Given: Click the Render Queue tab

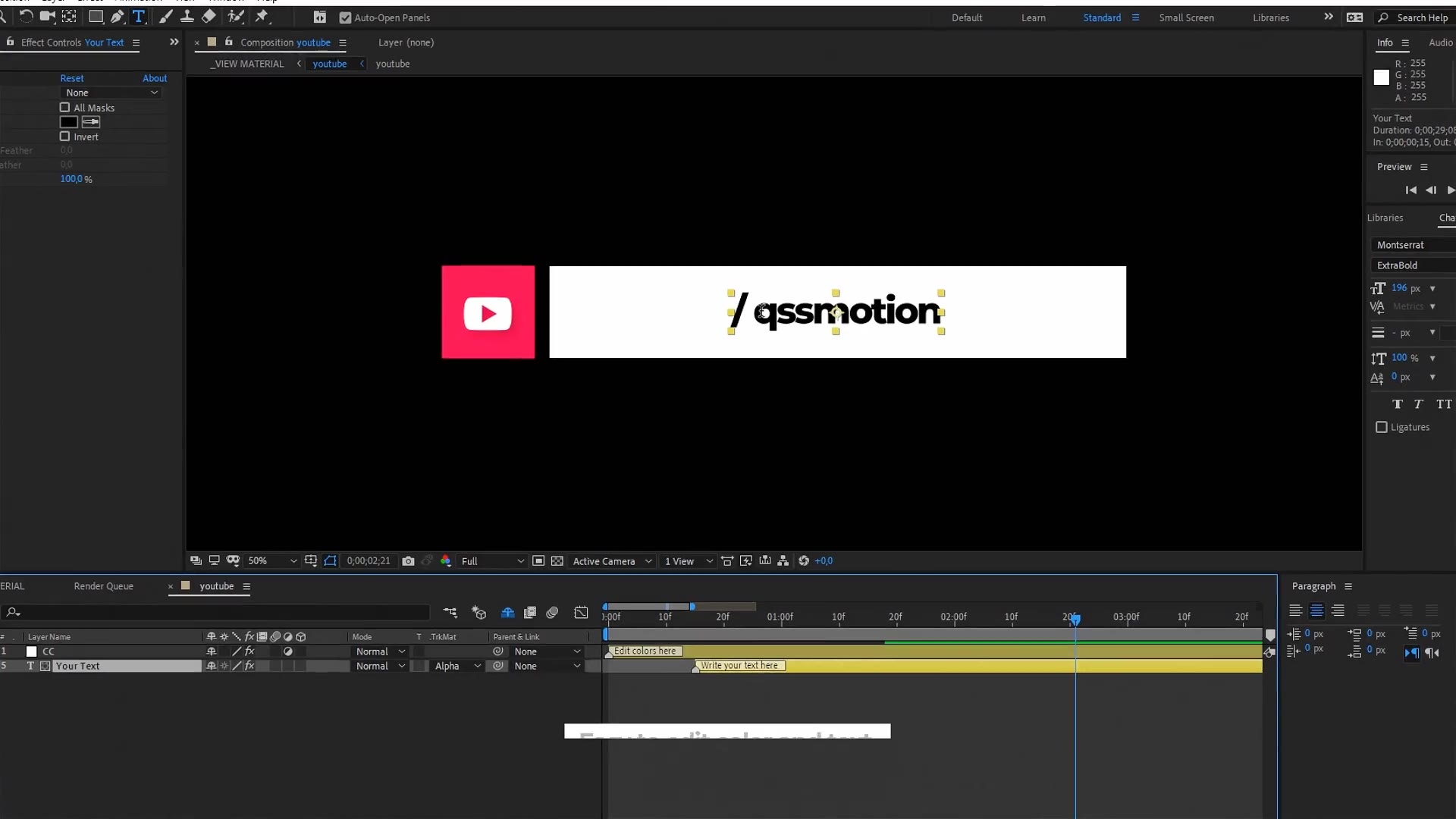Looking at the screenshot, I should pos(103,586).
